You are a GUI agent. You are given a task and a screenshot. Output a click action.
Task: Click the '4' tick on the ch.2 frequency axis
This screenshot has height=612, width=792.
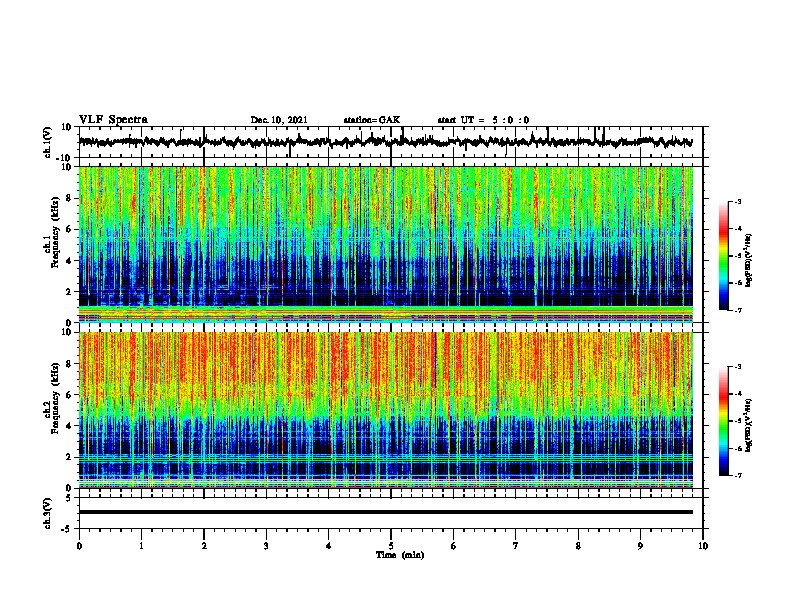[69, 426]
